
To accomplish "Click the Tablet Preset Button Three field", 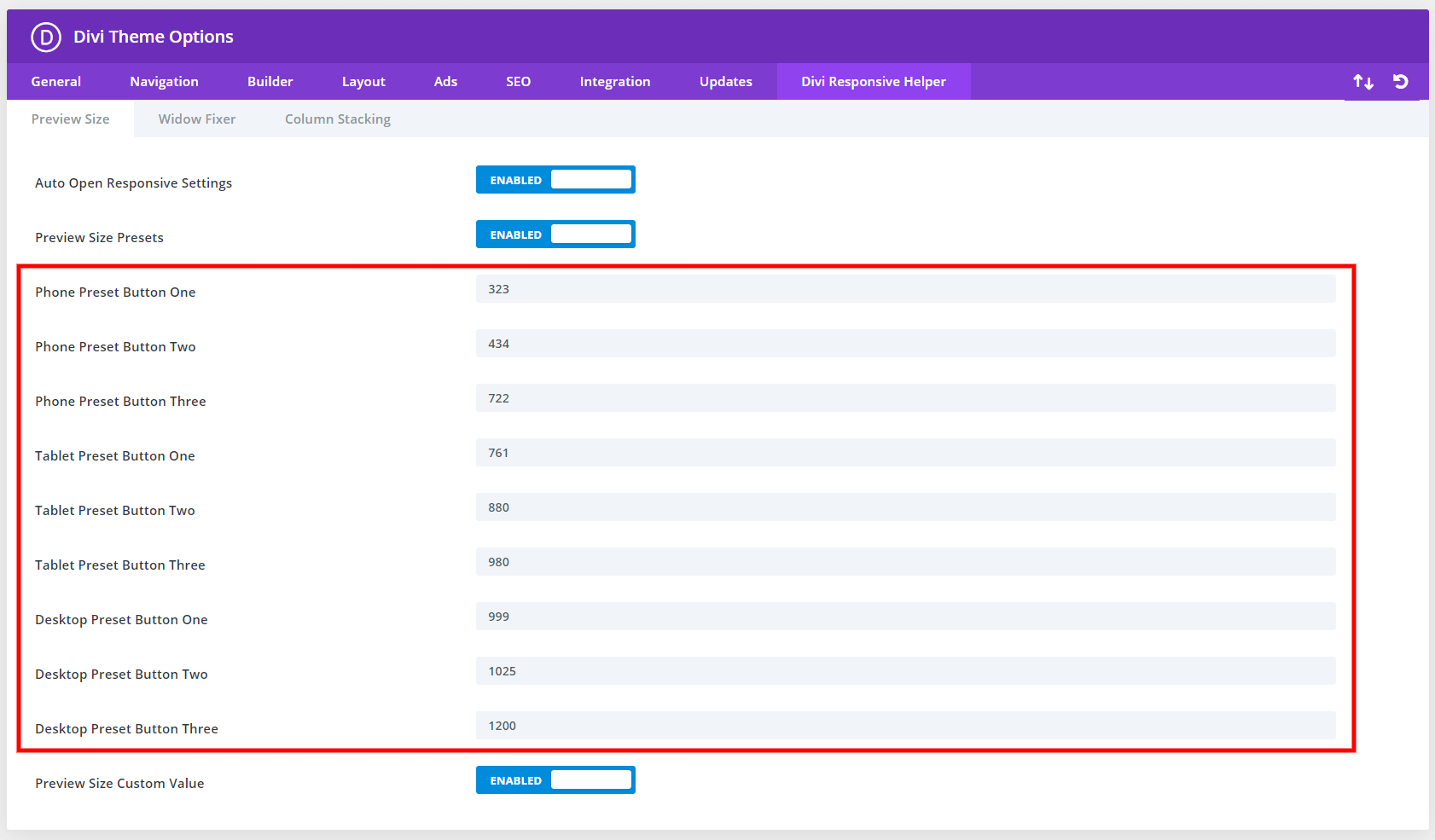I will pyautogui.click(x=906, y=562).
